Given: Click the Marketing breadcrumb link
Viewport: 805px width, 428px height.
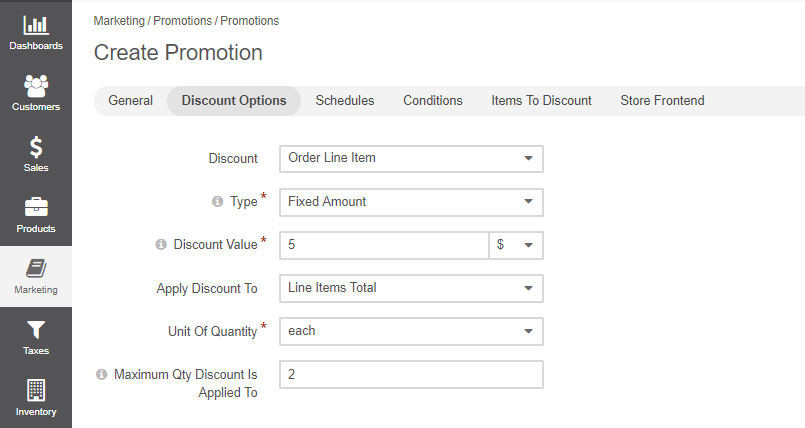Looking at the screenshot, I should coord(120,21).
